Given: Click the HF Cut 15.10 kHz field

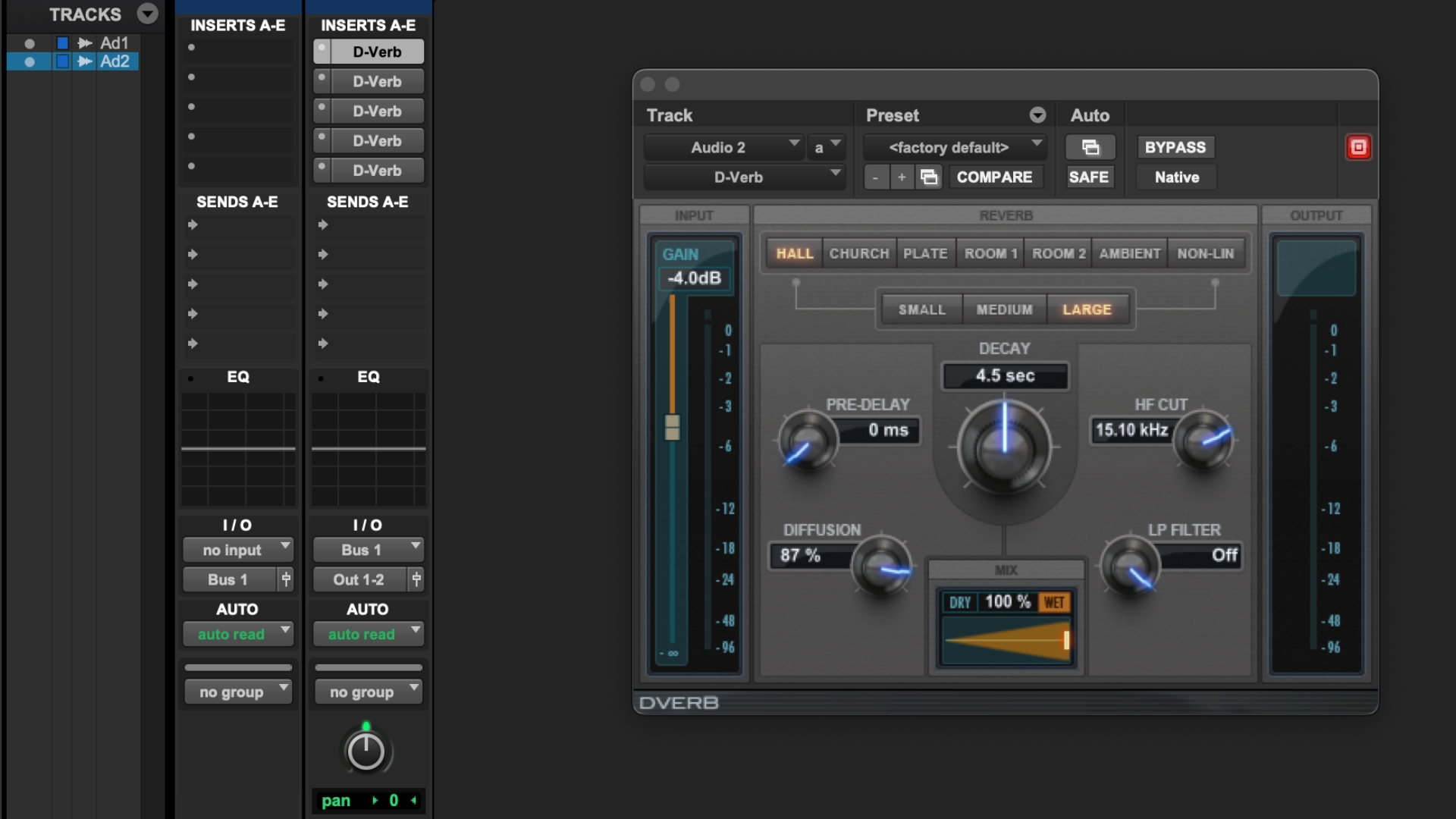Looking at the screenshot, I should (1131, 430).
